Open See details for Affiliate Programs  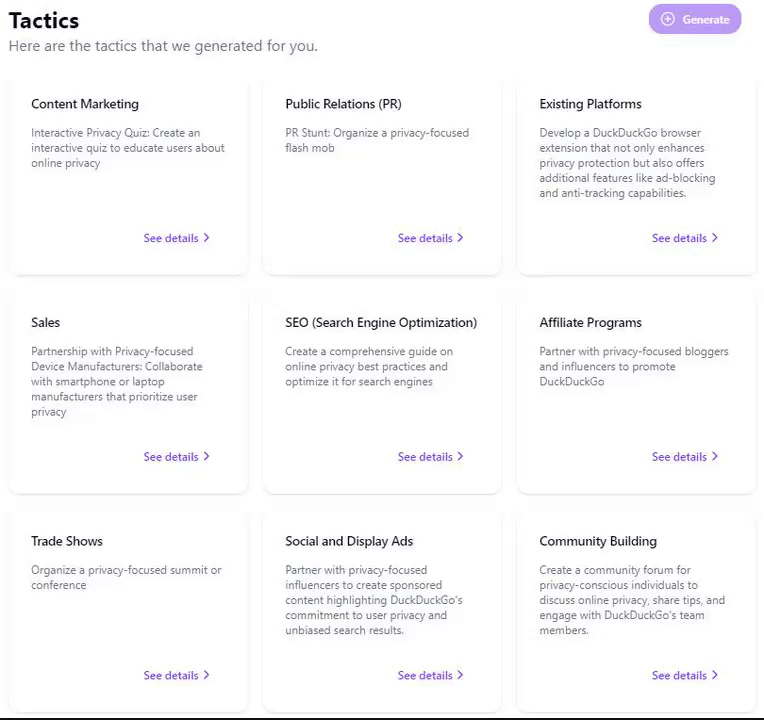click(x=679, y=457)
